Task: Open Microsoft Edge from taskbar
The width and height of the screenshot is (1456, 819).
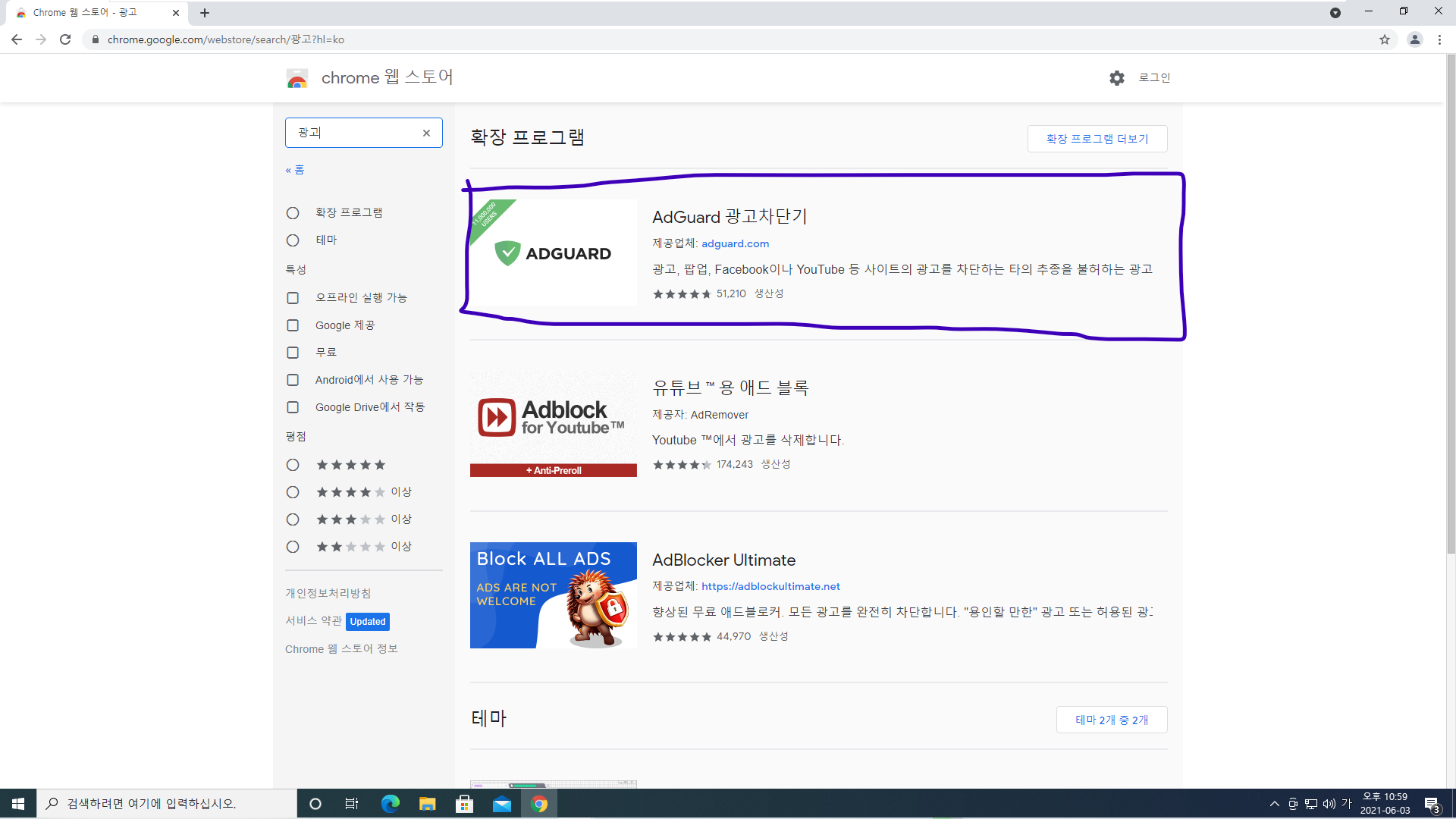Action: (x=390, y=804)
